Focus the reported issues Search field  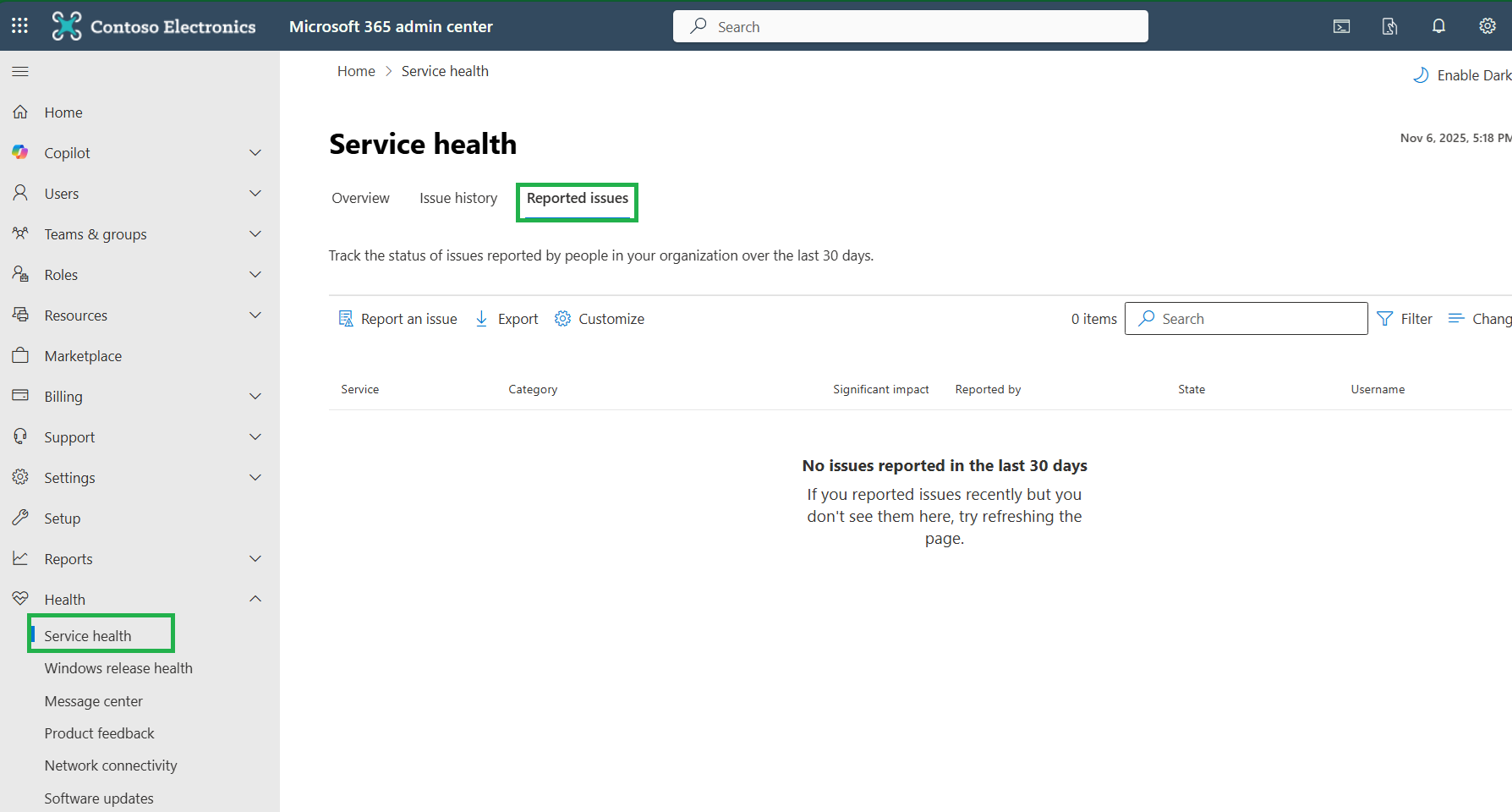pos(1246,319)
